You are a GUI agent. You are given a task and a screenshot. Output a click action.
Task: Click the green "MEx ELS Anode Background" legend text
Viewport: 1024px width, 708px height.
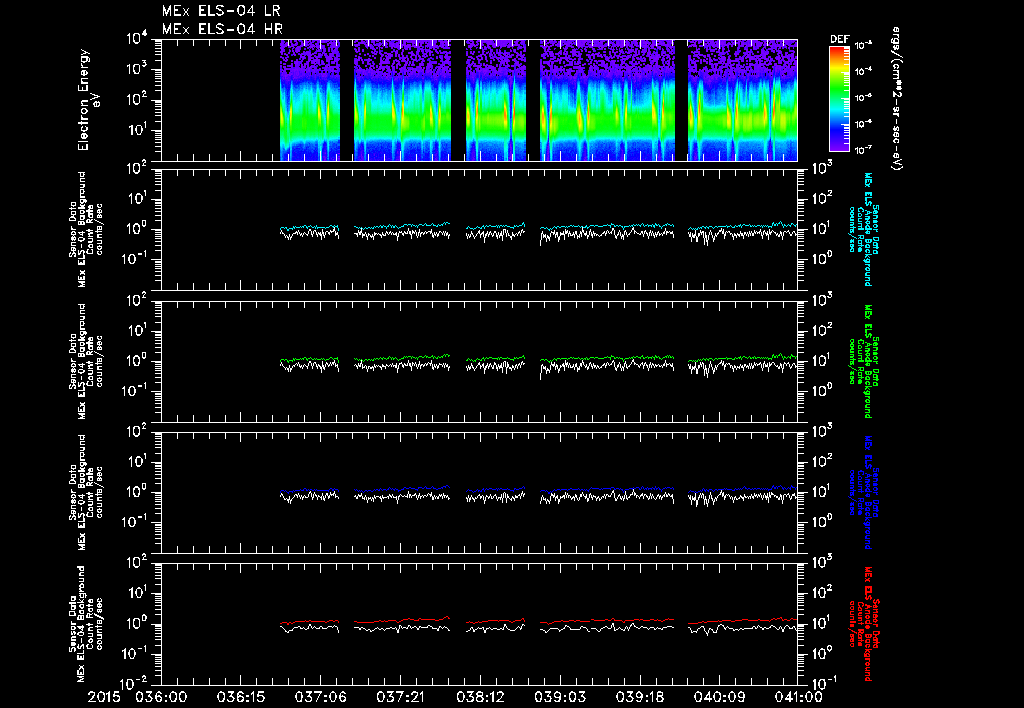coord(867,361)
